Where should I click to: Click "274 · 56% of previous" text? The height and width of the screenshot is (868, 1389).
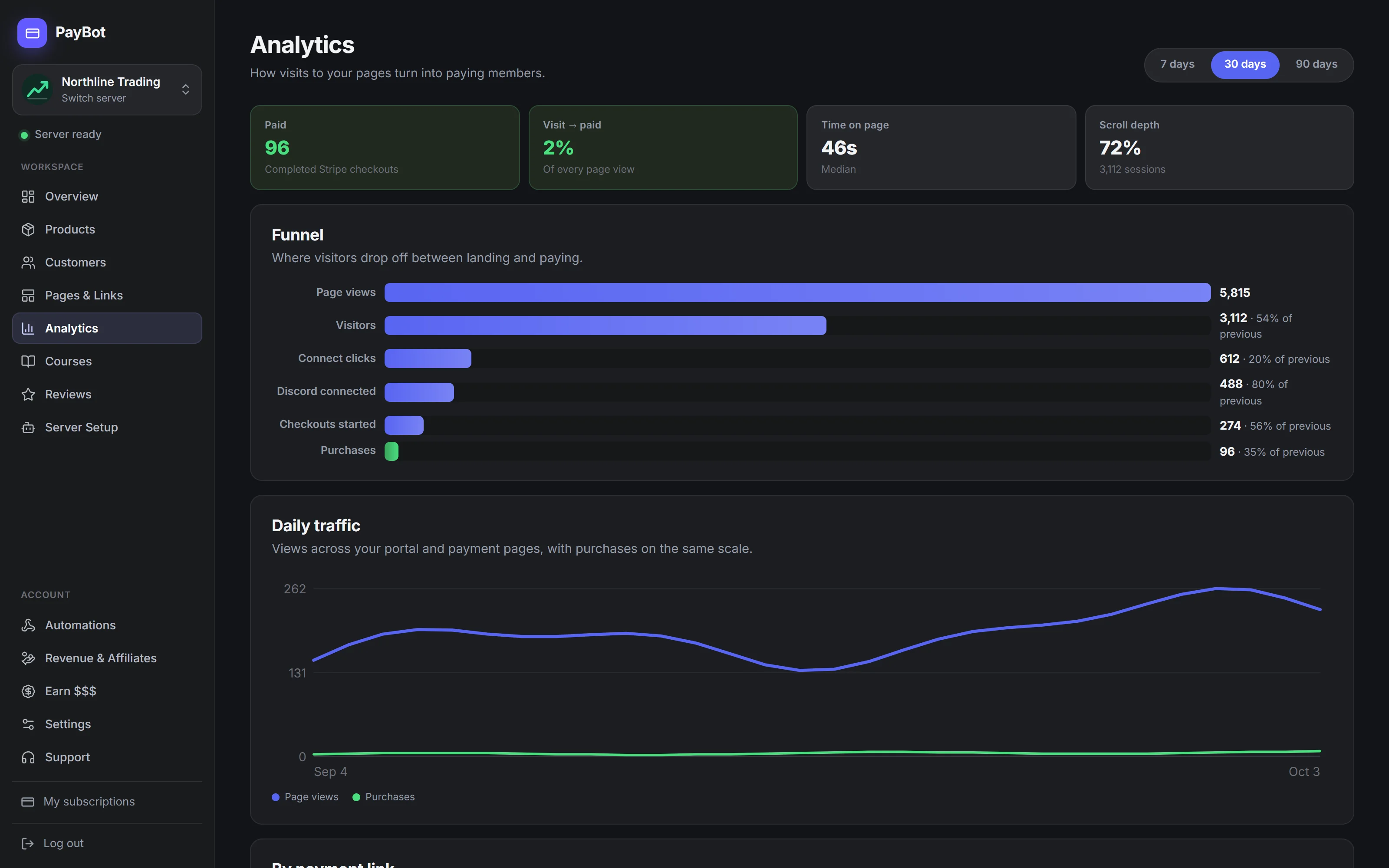click(x=1275, y=426)
